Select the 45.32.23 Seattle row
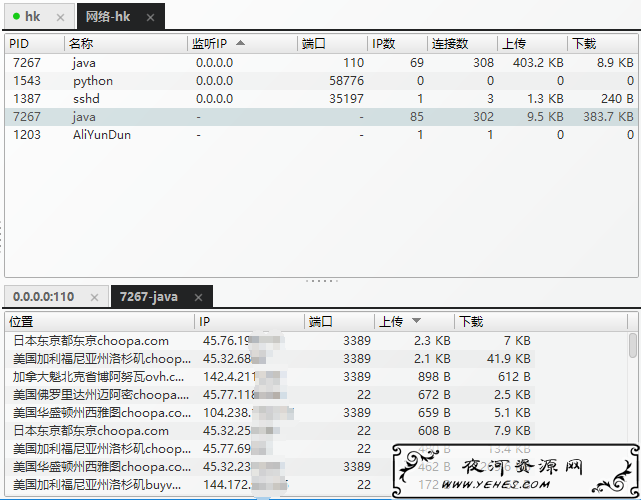 270,466
